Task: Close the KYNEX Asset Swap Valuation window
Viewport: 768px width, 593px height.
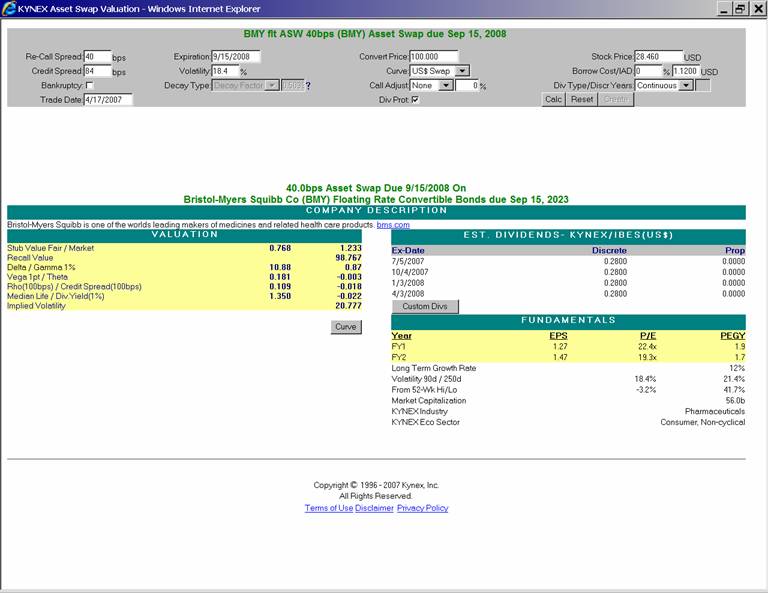Action: point(758,9)
